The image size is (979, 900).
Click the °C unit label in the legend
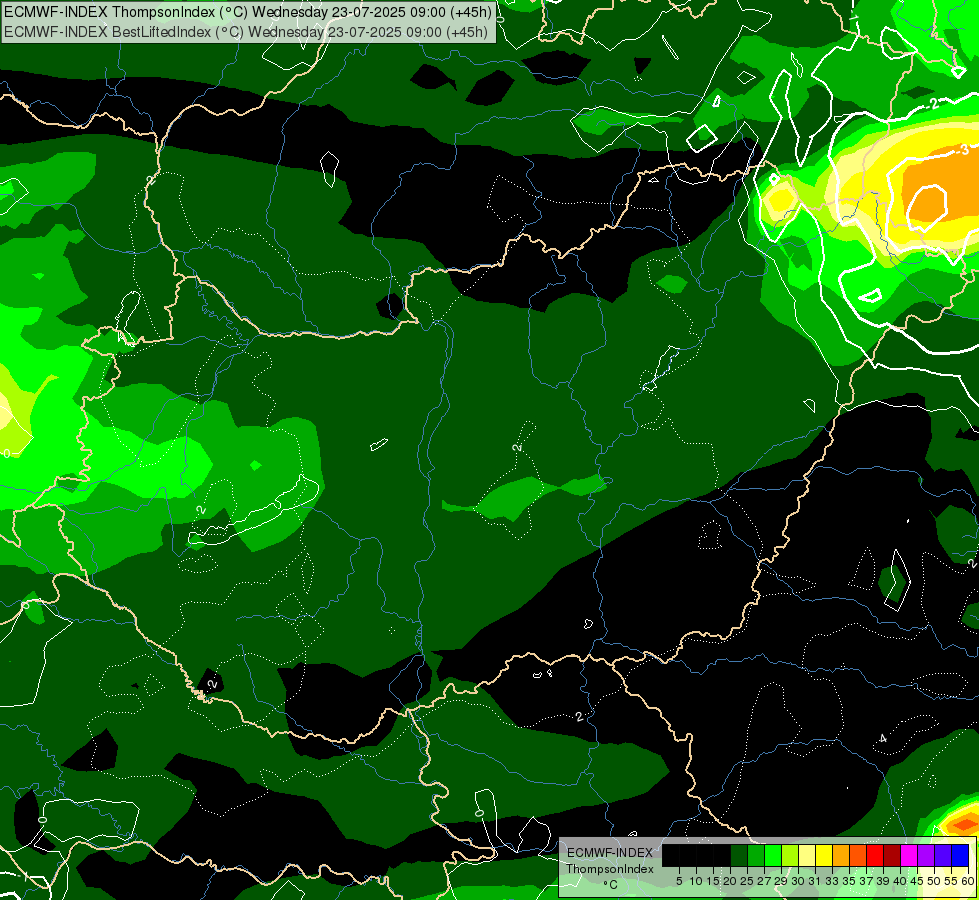click(x=611, y=885)
